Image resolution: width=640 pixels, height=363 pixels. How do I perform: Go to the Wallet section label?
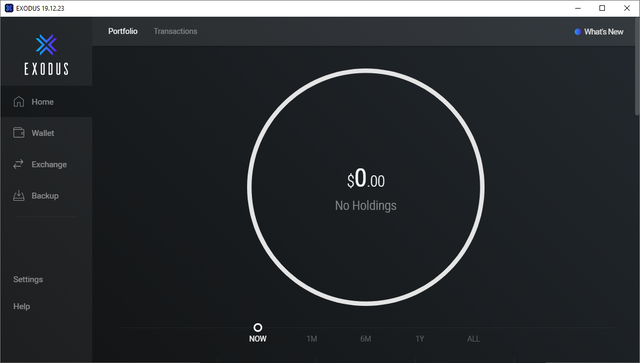[x=43, y=133]
